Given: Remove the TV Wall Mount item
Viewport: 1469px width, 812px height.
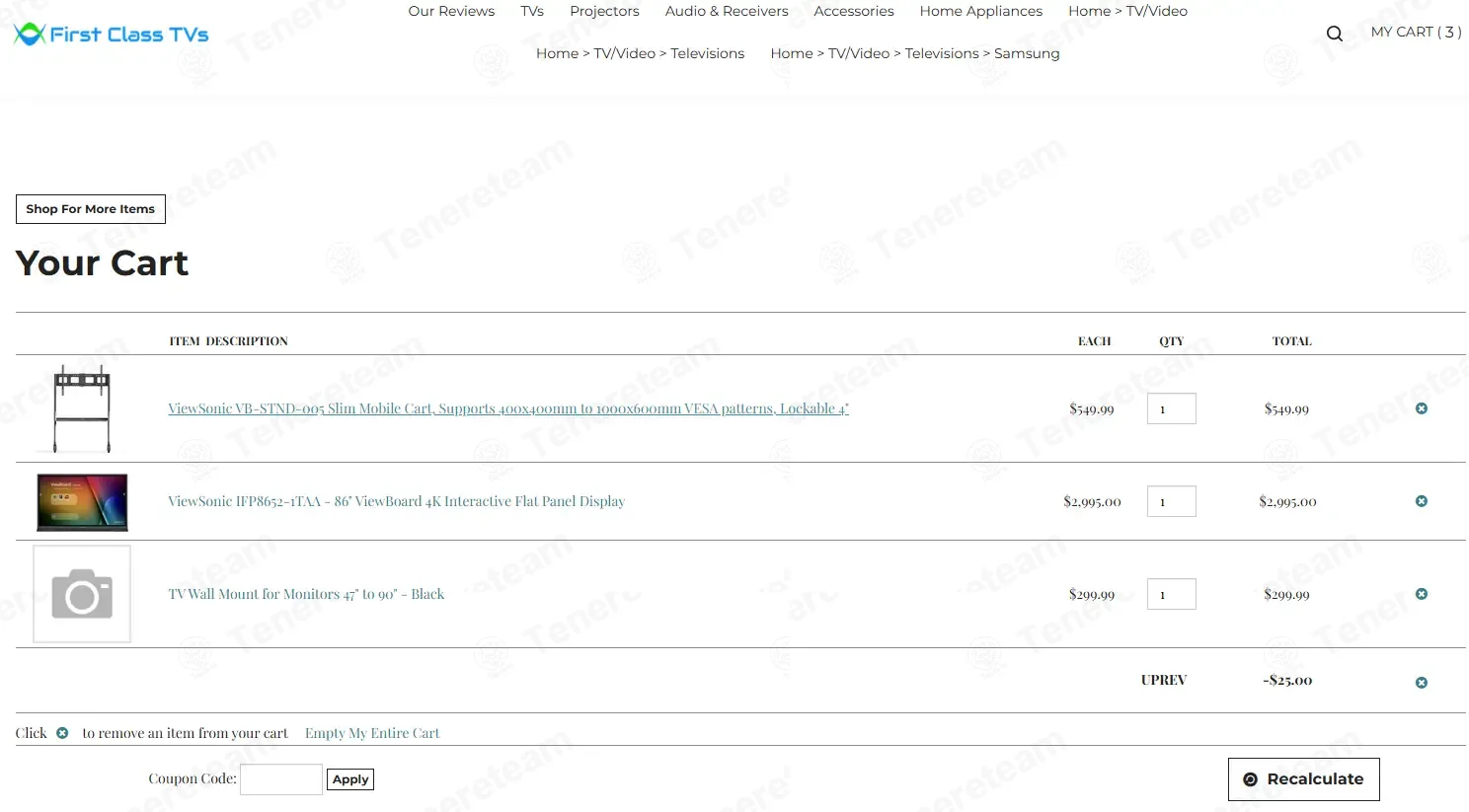Looking at the screenshot, I should coord(1422,594).
